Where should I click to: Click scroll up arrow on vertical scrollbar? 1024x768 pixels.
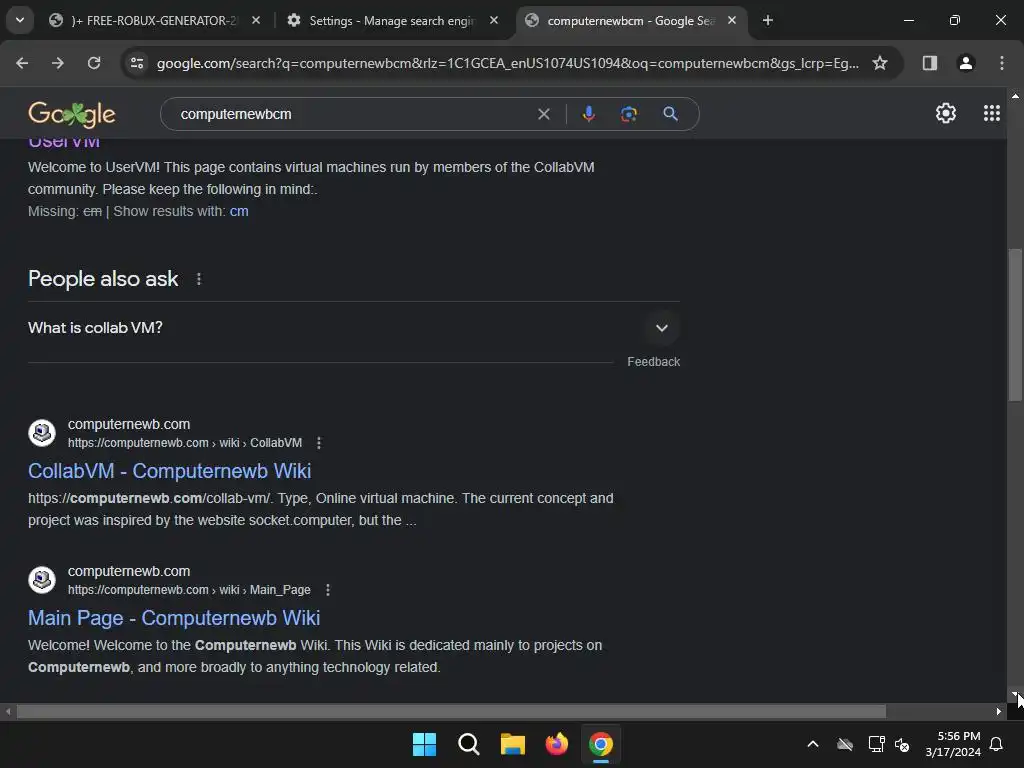coord(1015,96)
